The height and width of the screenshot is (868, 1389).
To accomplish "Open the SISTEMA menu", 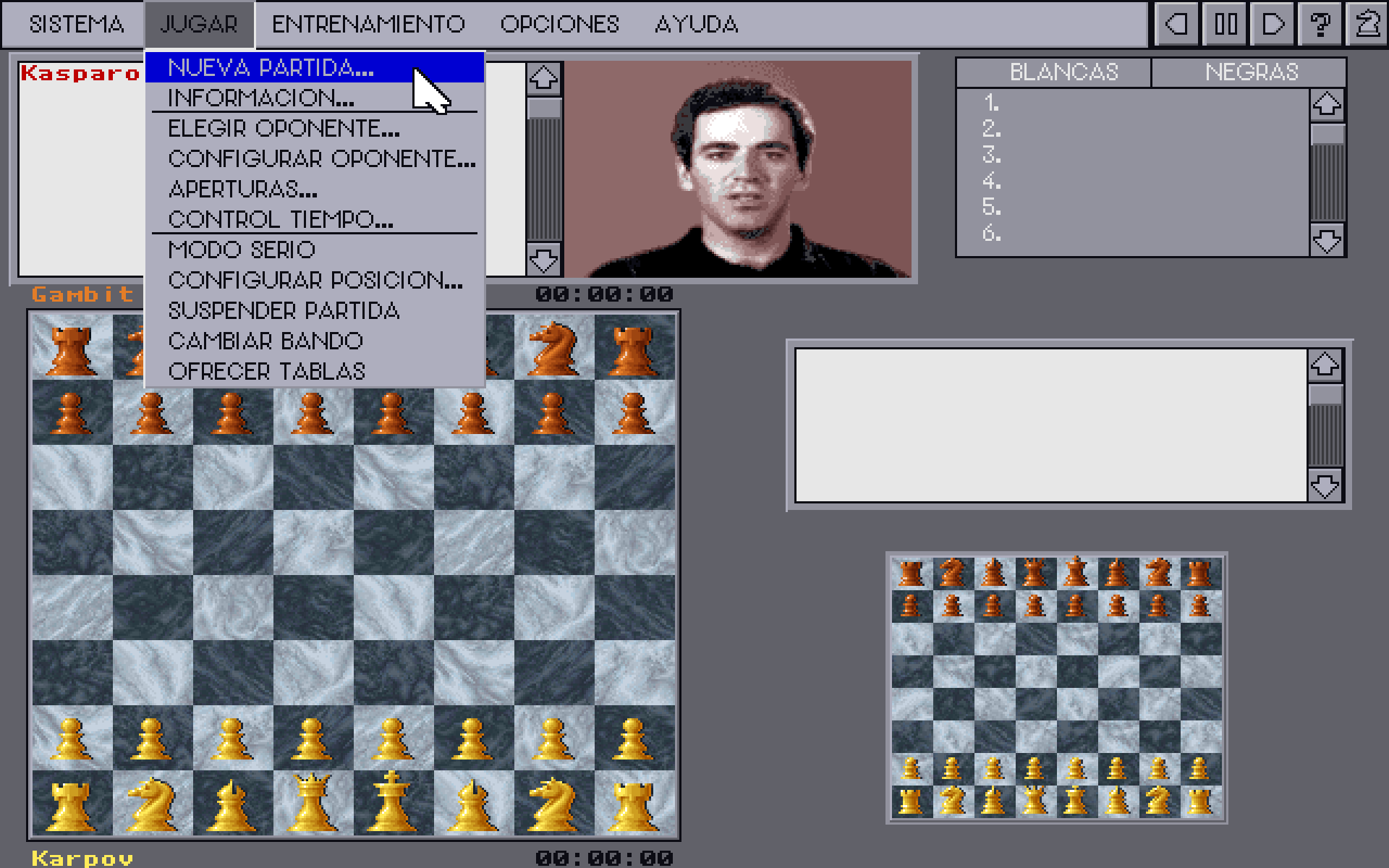I will point(77,25).
